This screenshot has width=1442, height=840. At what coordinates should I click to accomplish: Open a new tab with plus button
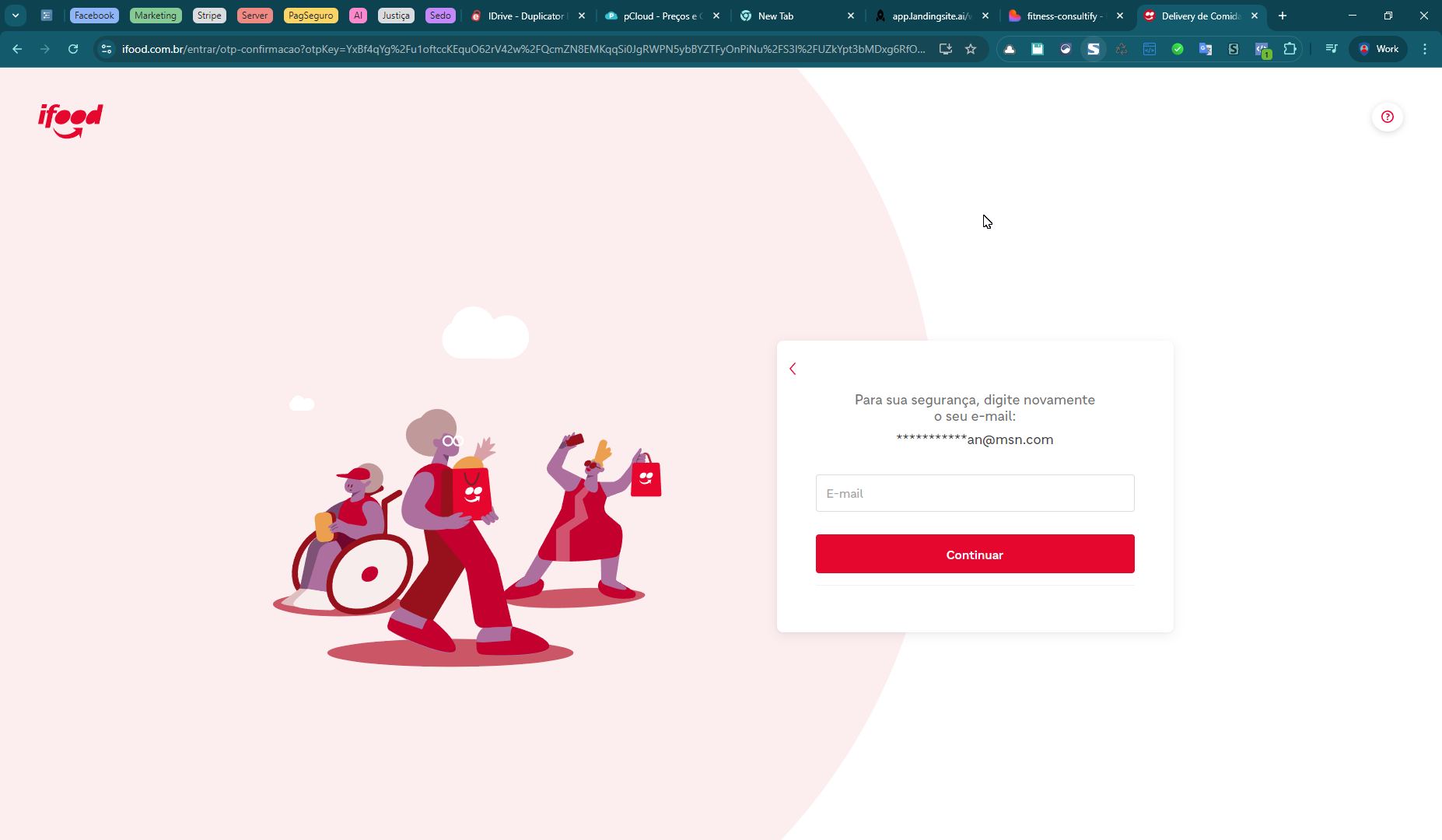pyautogui.click(x=1283, y=16)
